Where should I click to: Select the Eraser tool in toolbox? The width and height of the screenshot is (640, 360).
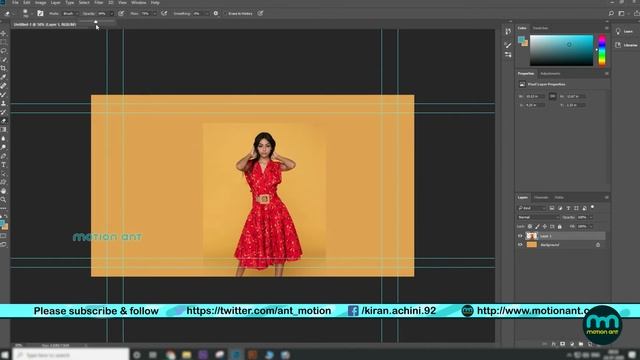click(x=3, y=121)
